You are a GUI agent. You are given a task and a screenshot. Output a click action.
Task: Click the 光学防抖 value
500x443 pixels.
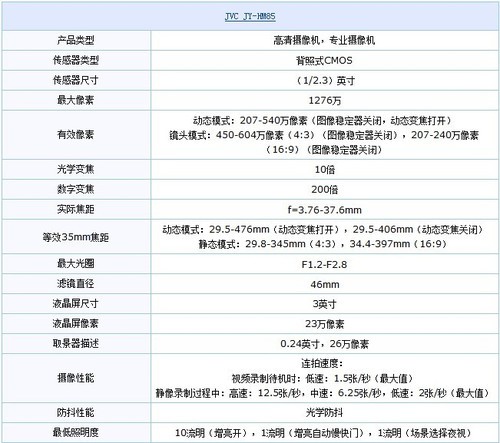click(x=324, y=413)
